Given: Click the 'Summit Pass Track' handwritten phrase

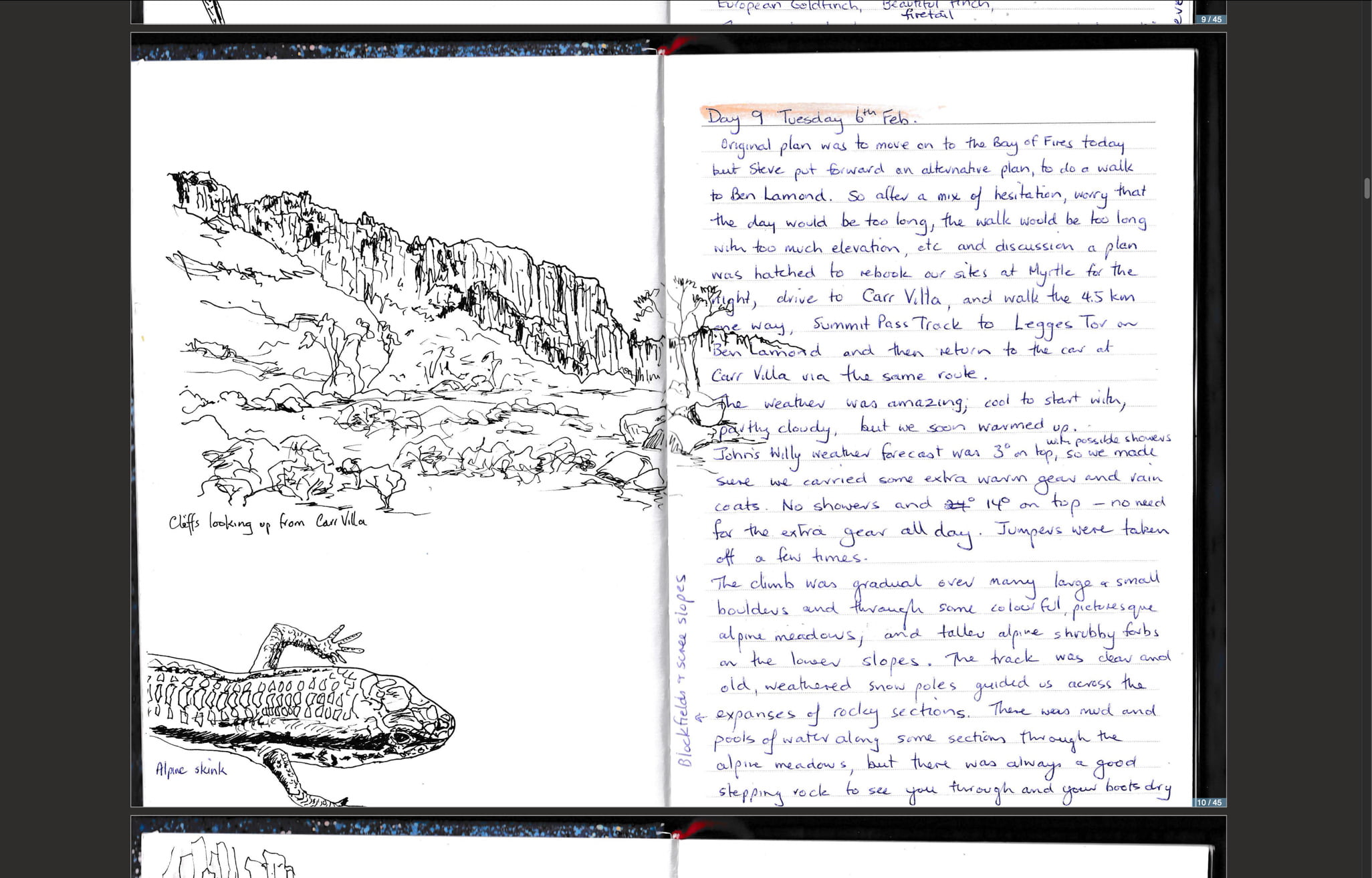Looking at the screenshot, I should pos(887,324).
